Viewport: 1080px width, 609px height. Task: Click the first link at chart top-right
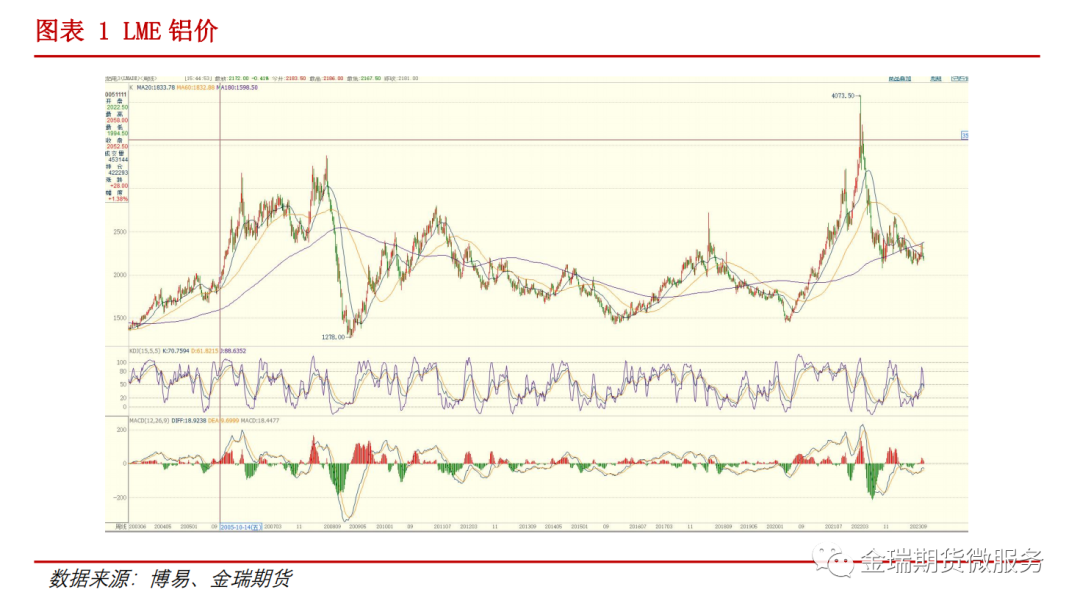(899, 78)
